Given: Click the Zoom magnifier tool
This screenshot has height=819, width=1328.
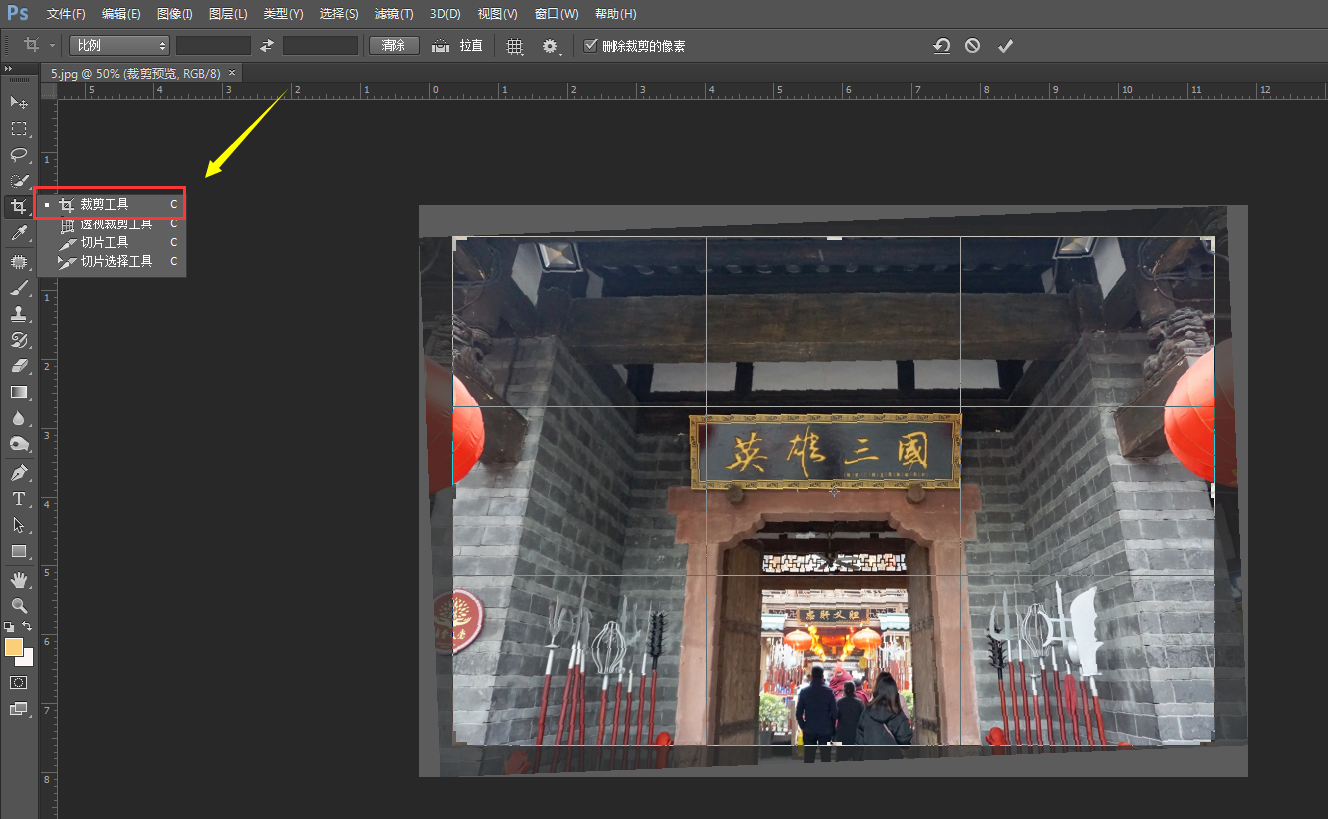Looking at the screenshot, I should tap(18, 605).
